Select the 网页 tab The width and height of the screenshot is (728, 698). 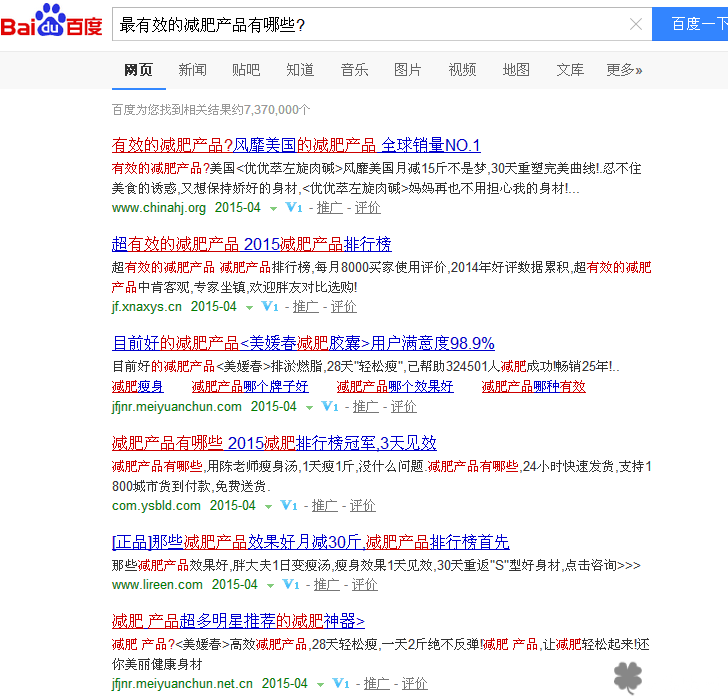(x=138, y=70)
